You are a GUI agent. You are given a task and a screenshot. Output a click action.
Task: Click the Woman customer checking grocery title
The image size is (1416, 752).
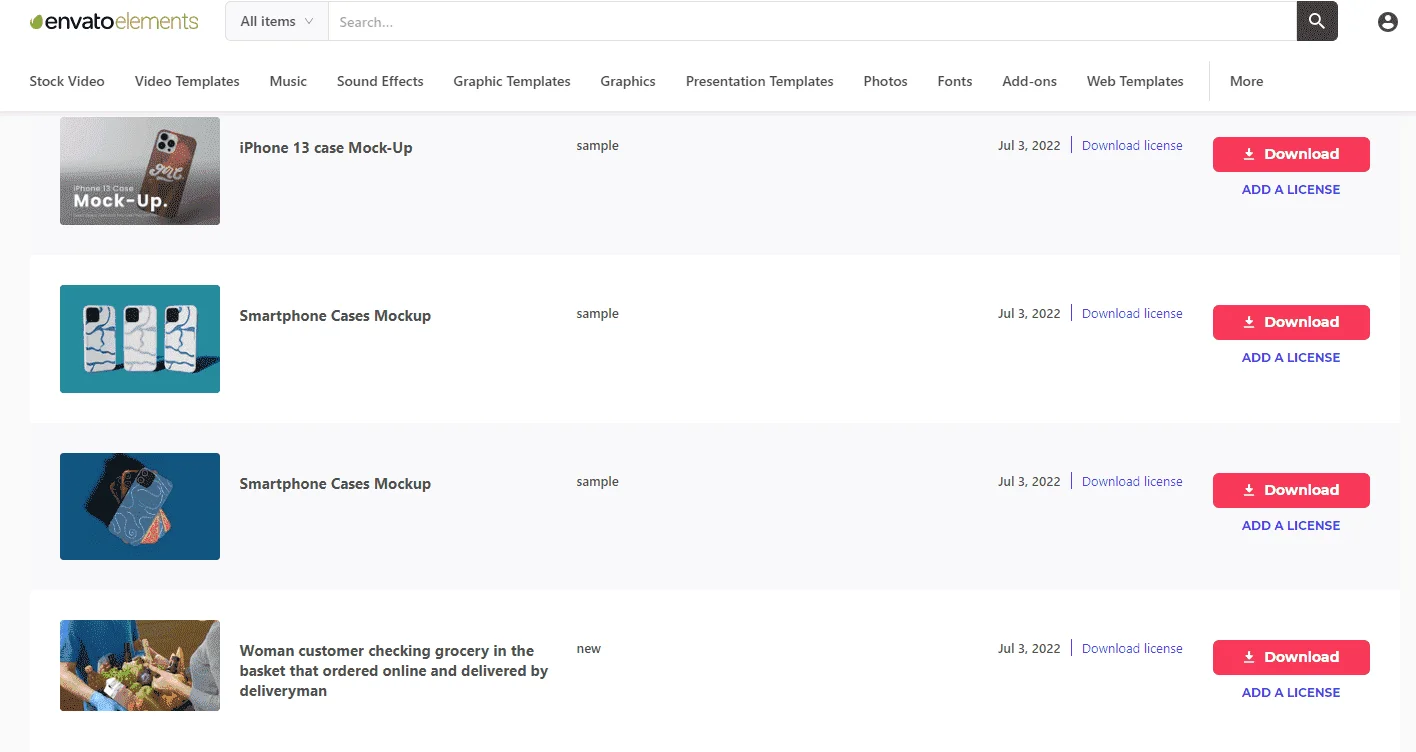click(394, 670)
